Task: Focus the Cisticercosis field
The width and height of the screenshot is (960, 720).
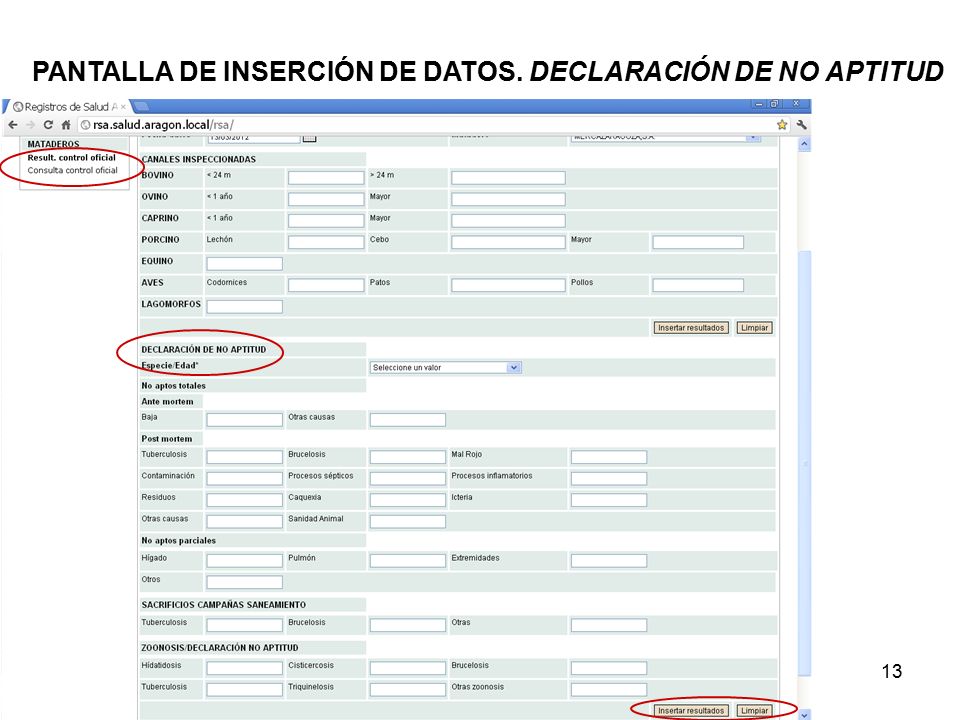Action: 408,667
